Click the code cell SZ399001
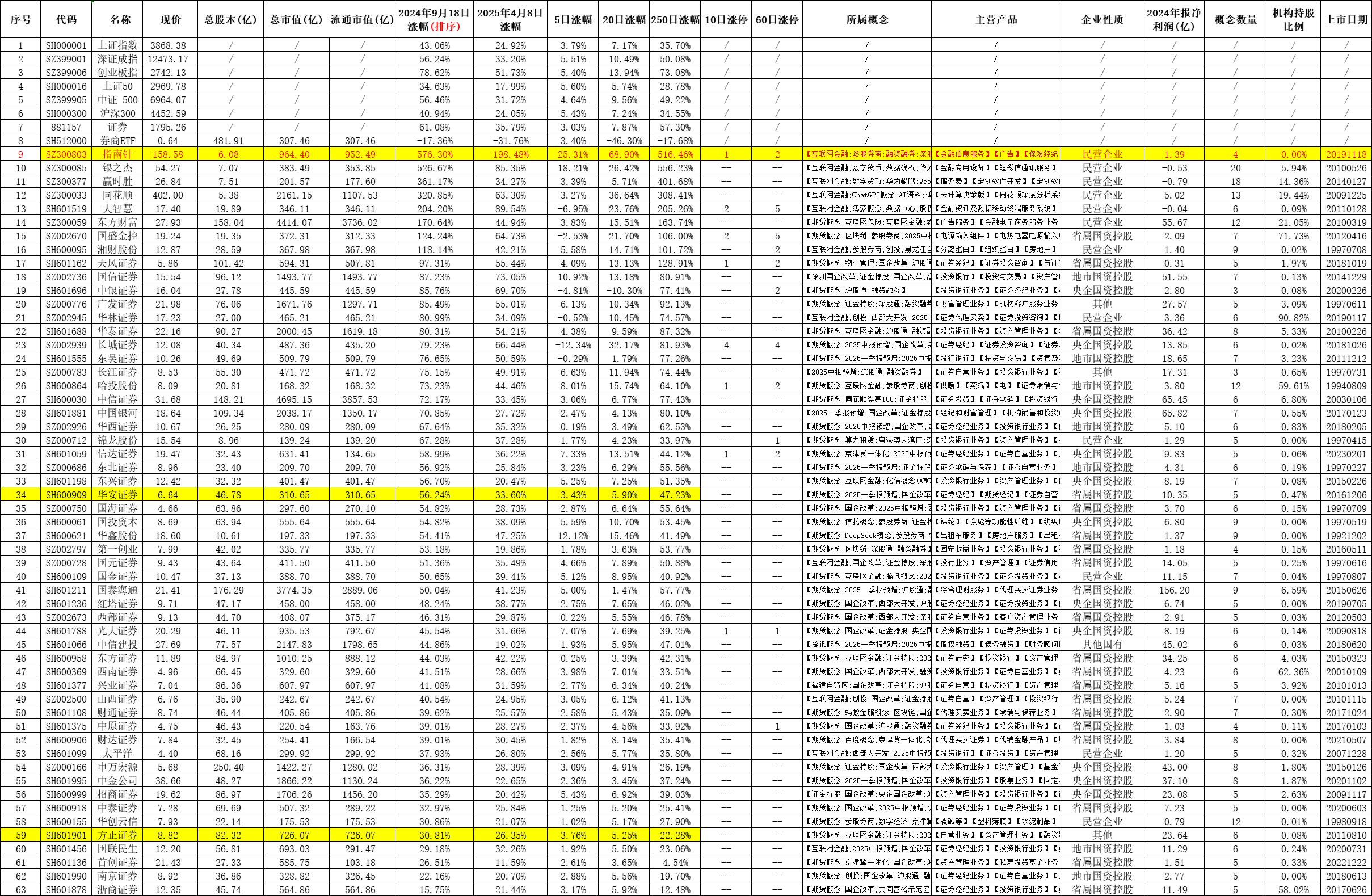Viewport: 1372px width, 896px height. (66, 59)
